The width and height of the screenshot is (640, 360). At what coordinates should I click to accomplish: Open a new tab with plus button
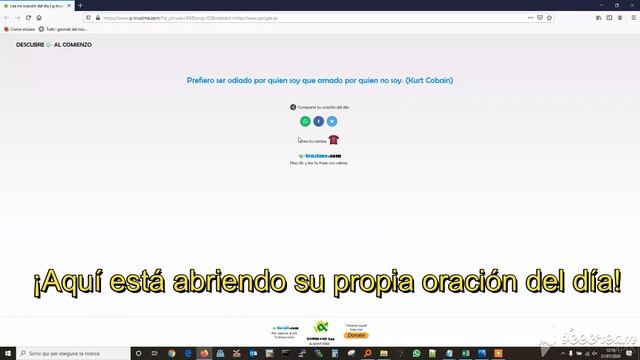(x=80, y=5)
